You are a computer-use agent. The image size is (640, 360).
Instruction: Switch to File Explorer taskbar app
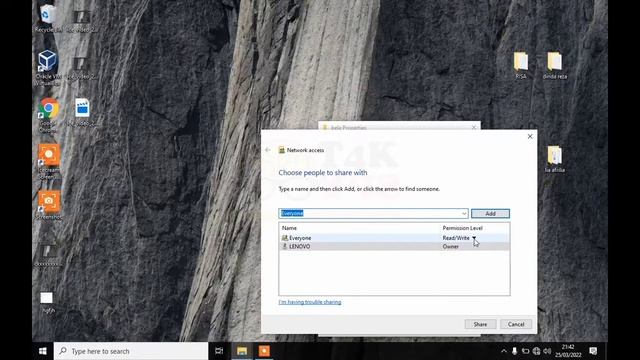point(242,351)
